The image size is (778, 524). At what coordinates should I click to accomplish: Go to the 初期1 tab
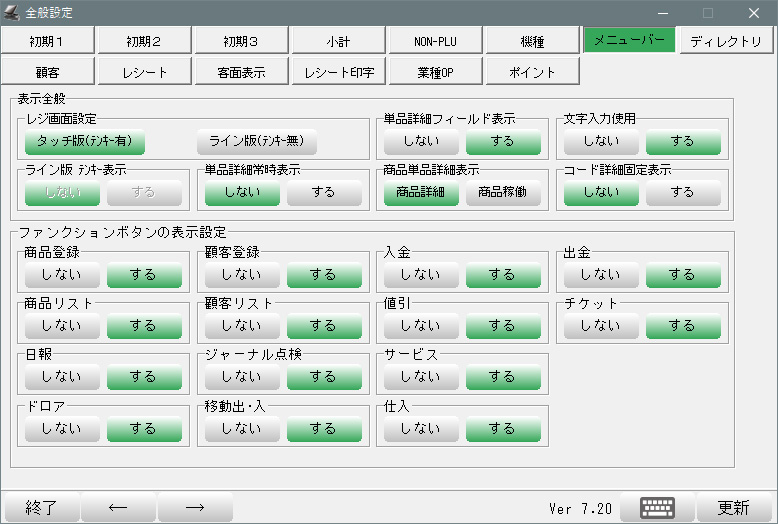48,40
